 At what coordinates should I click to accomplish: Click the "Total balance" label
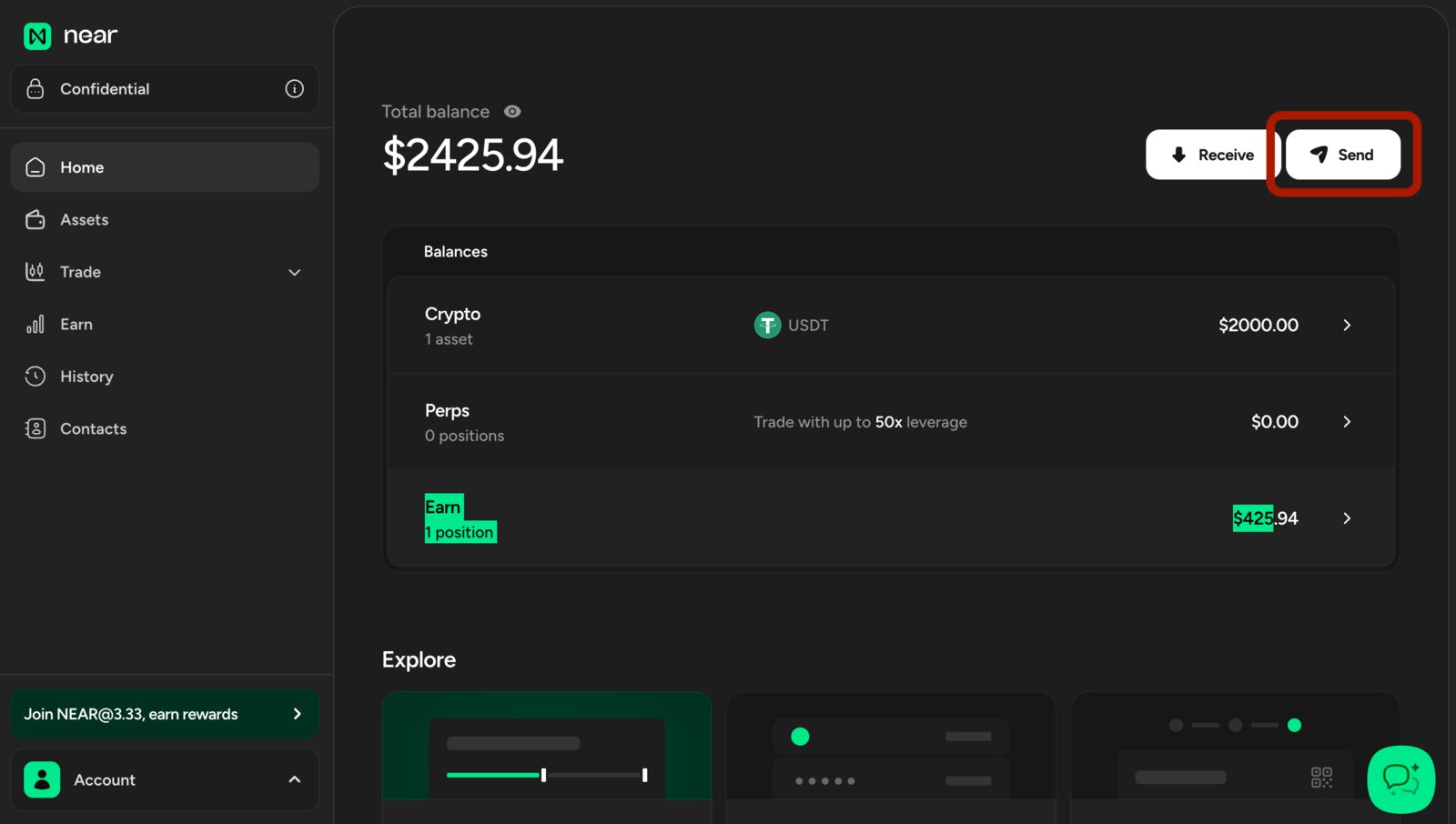(435, 111)
